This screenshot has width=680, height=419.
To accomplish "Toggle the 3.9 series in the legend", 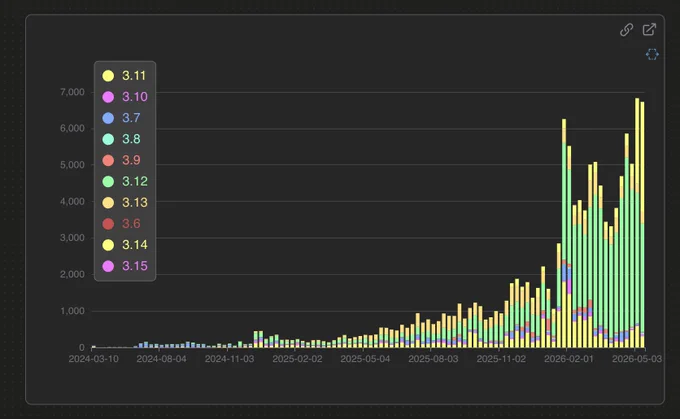I will point(121,160).
